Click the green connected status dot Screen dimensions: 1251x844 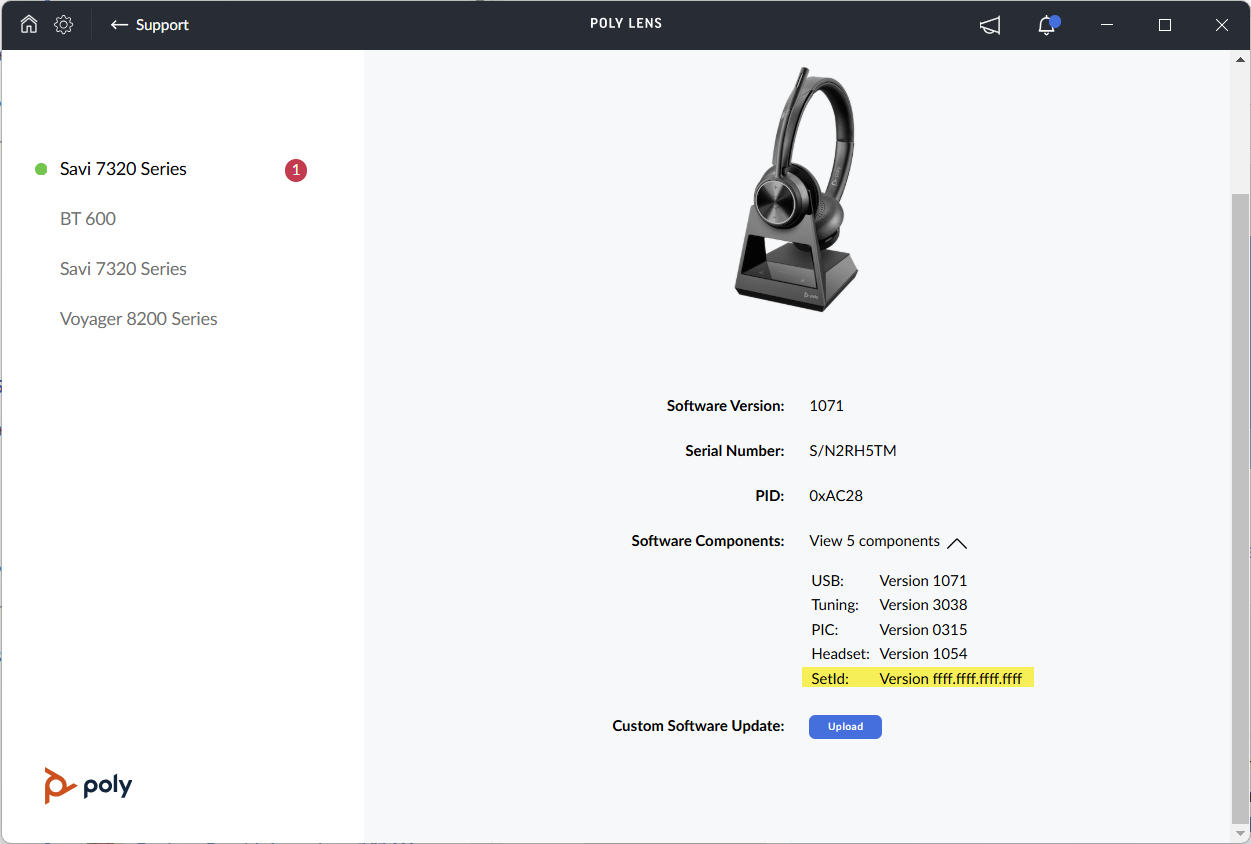pos(41,169)
